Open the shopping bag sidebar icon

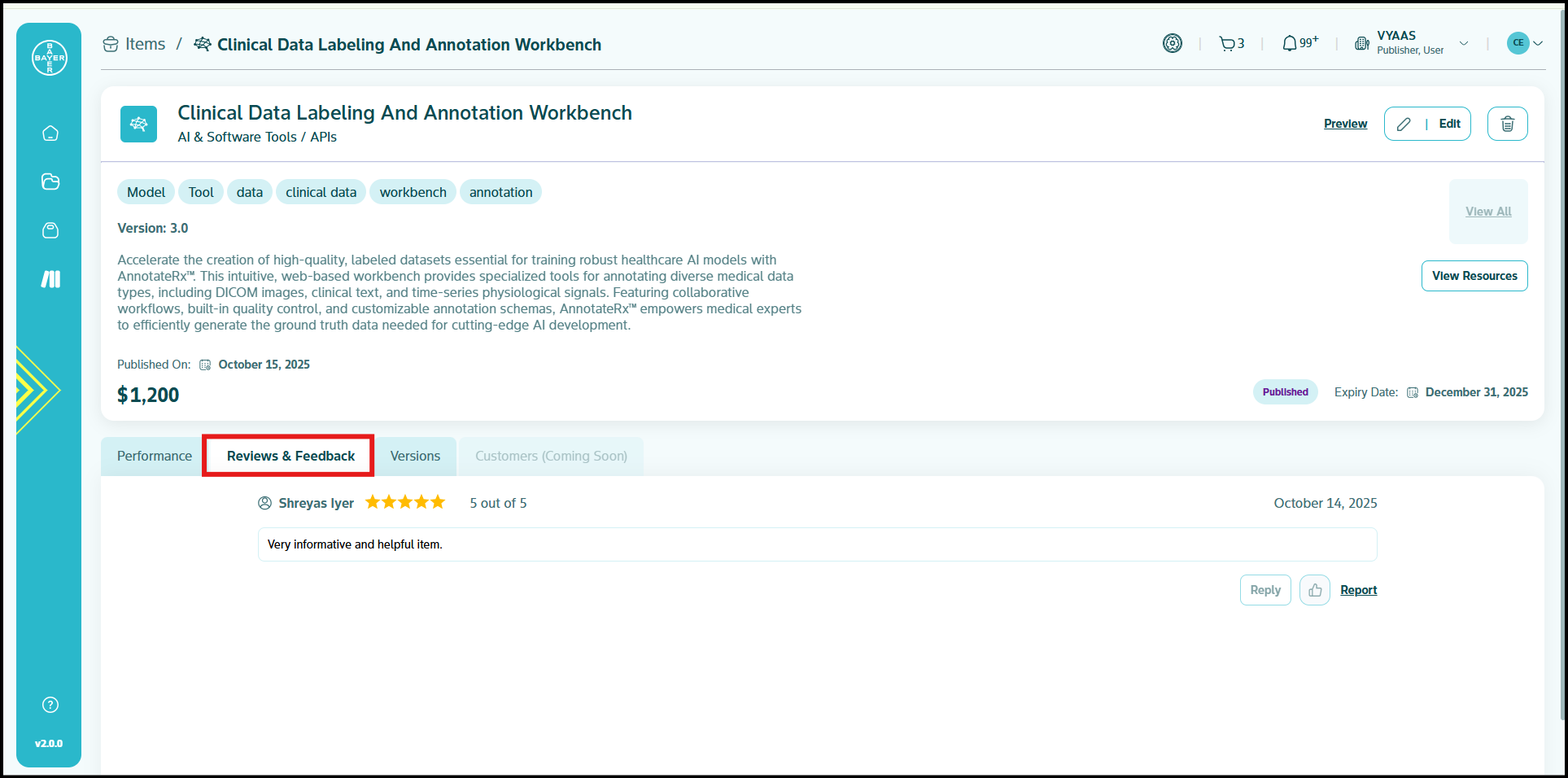click(50, 230)
